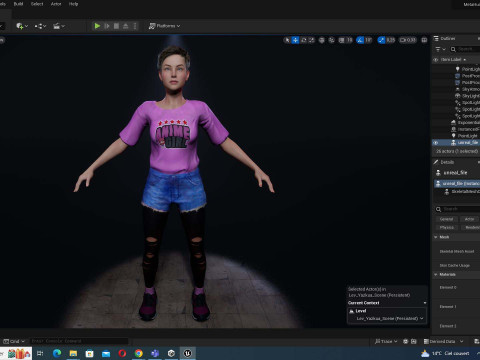480x360 pixels.
Task: Open the quick add content dropdown
Action: click(22, 26)
